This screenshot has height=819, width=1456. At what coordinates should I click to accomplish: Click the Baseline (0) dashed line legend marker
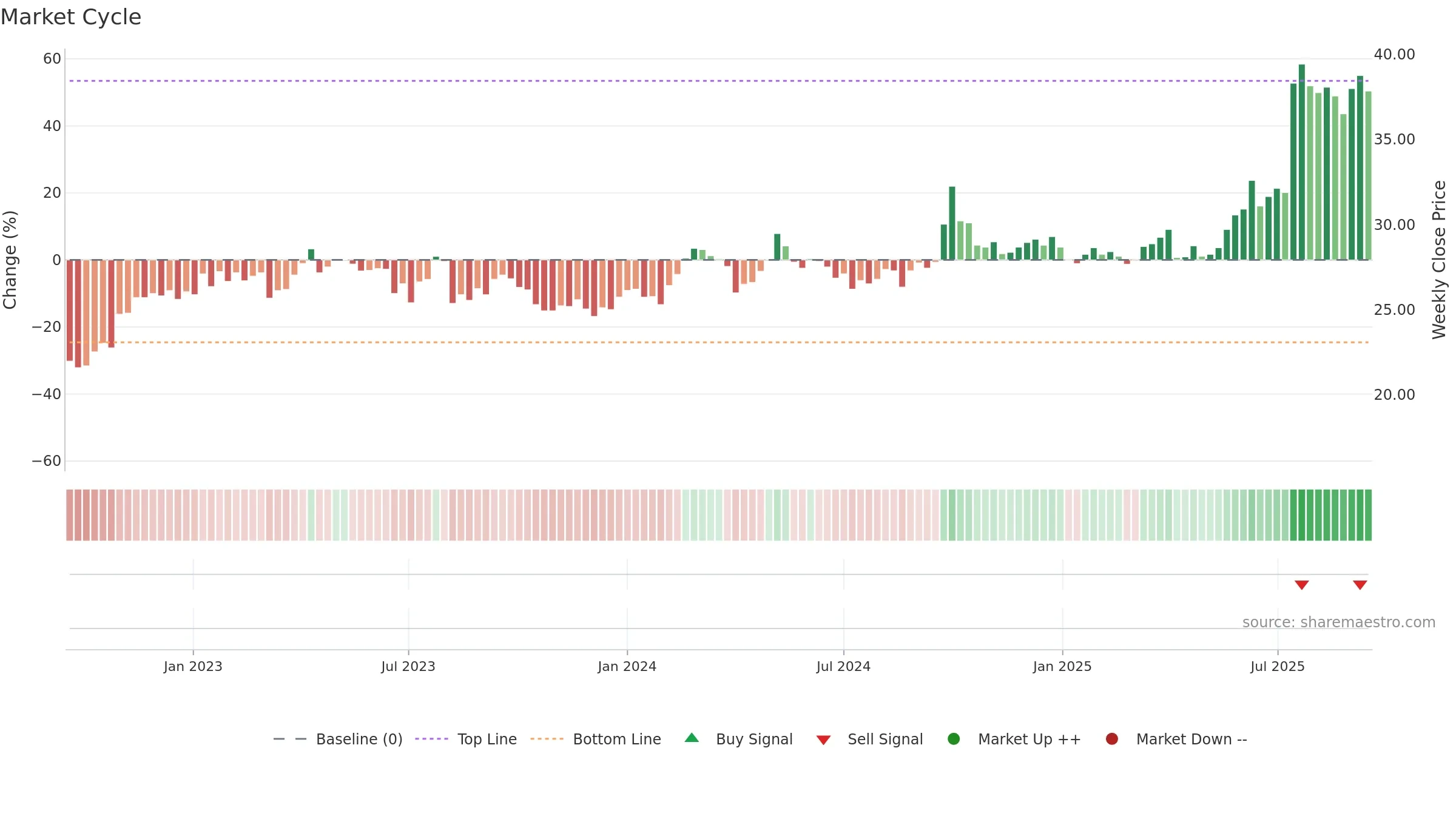pos(290,739)
